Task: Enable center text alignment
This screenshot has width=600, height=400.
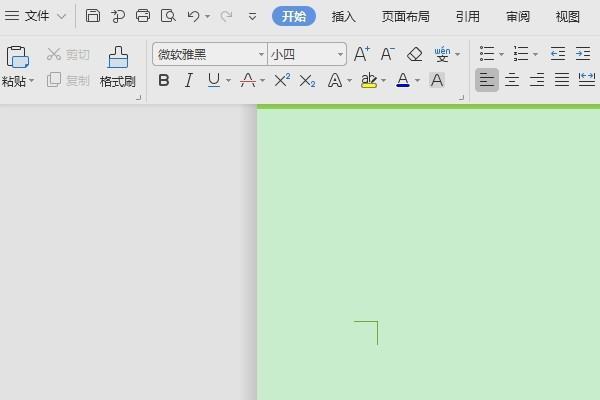Action: (x=512, y=80)
